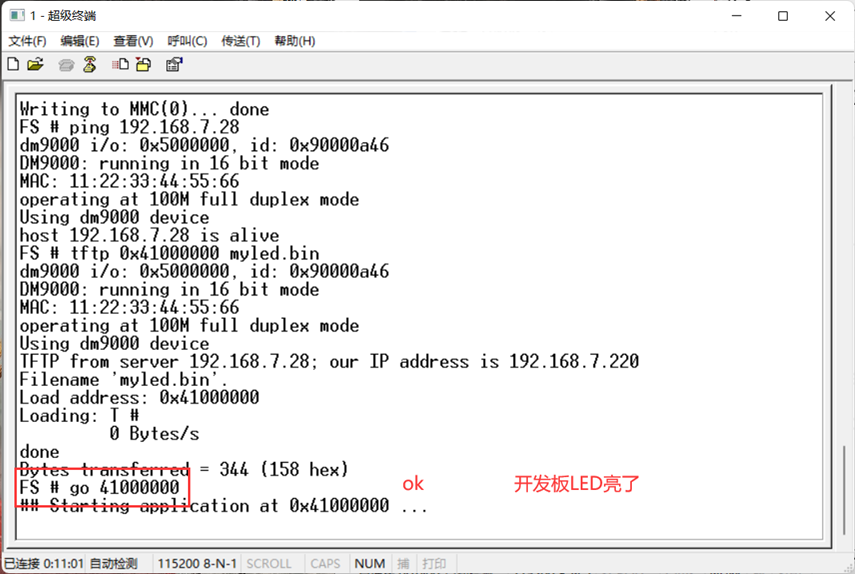Click the NUM status indicator
Image resolution: width=855 pixels, height=574 pixels.
[x=370, y=563]
